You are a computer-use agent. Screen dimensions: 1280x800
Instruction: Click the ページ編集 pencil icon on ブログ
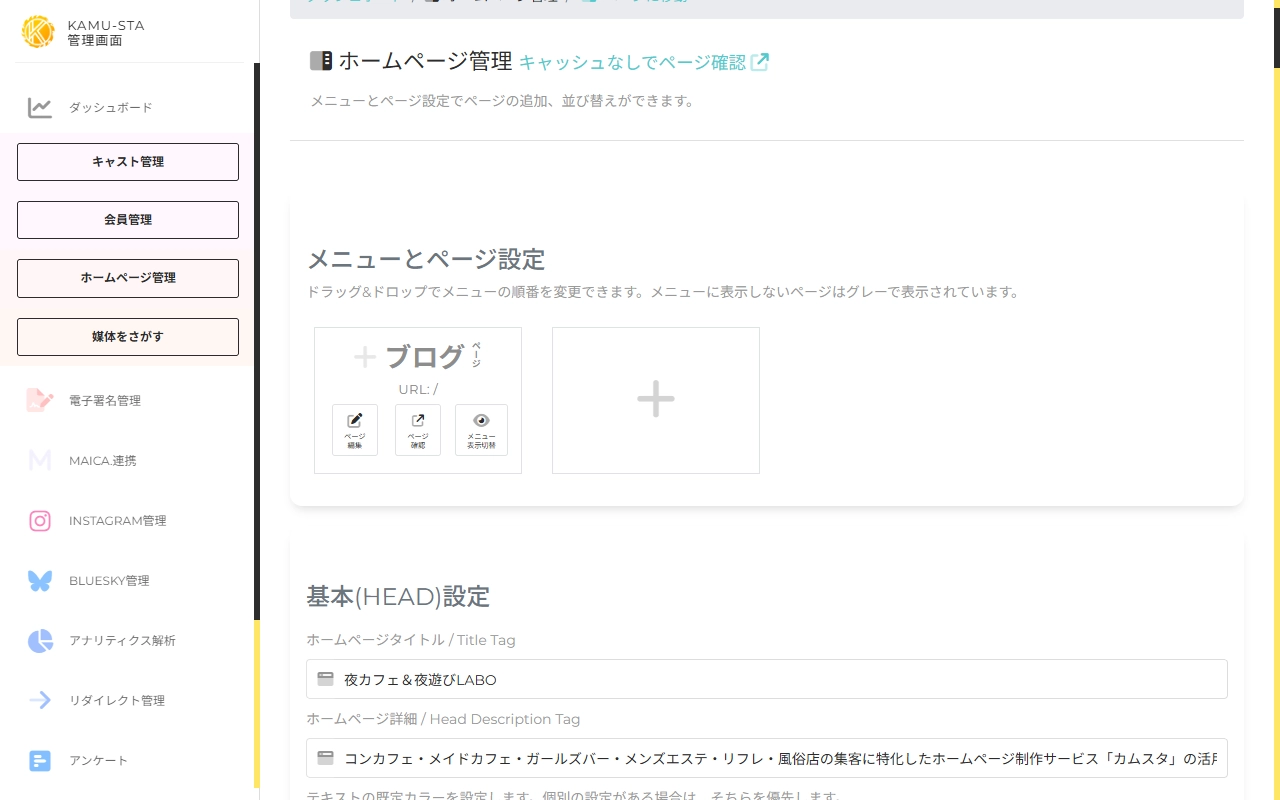point(355,421)
